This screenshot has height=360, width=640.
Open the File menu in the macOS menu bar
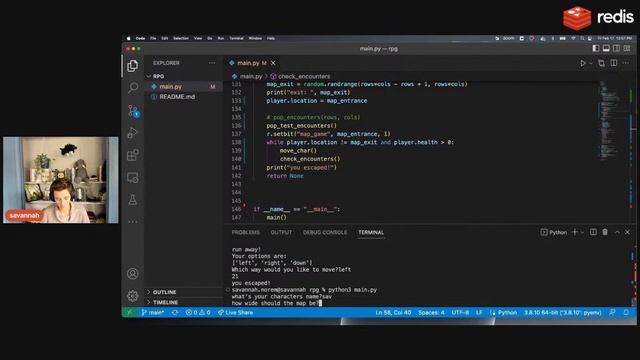pyautogui.click(x=153, y=38)
